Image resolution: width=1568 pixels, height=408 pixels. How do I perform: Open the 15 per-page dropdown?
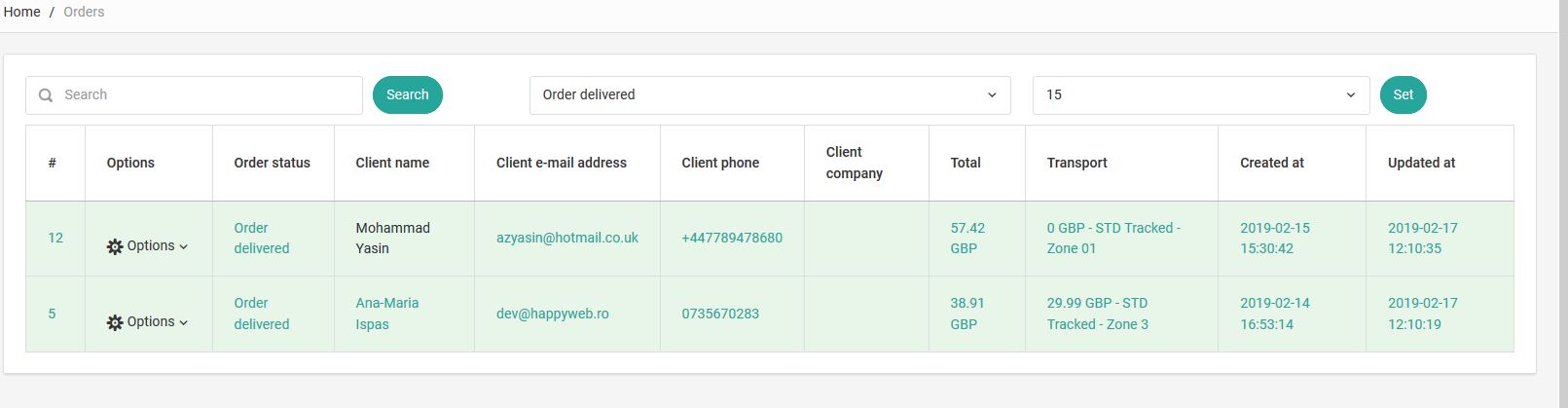[x=1201, y=95]
